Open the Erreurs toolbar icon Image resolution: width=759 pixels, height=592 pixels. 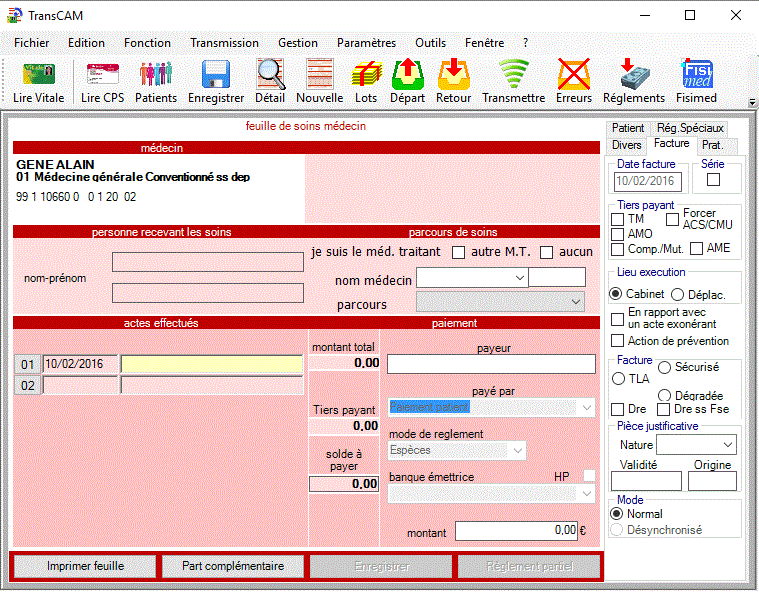pyautogui.click(x=574, y=74)
